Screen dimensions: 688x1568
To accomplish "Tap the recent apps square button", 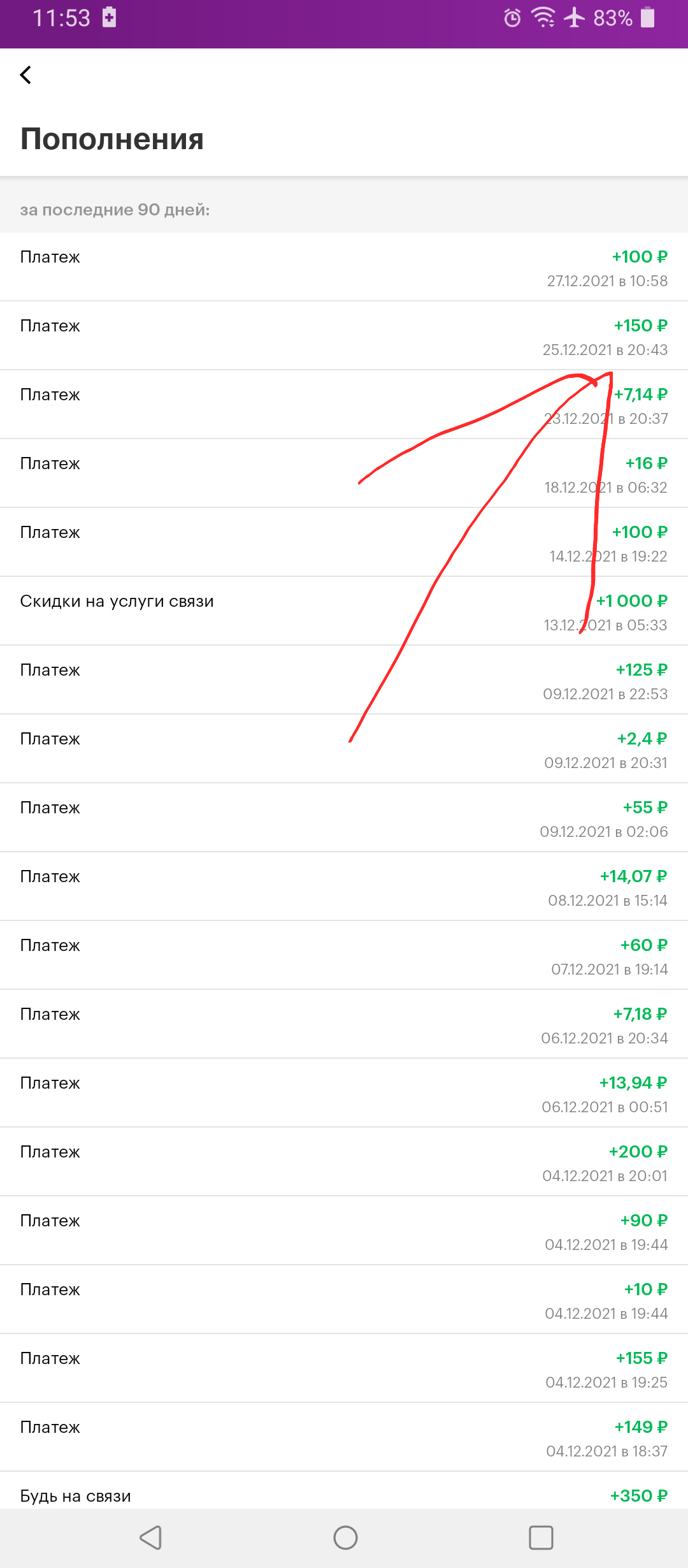I will pos(541,1537).
